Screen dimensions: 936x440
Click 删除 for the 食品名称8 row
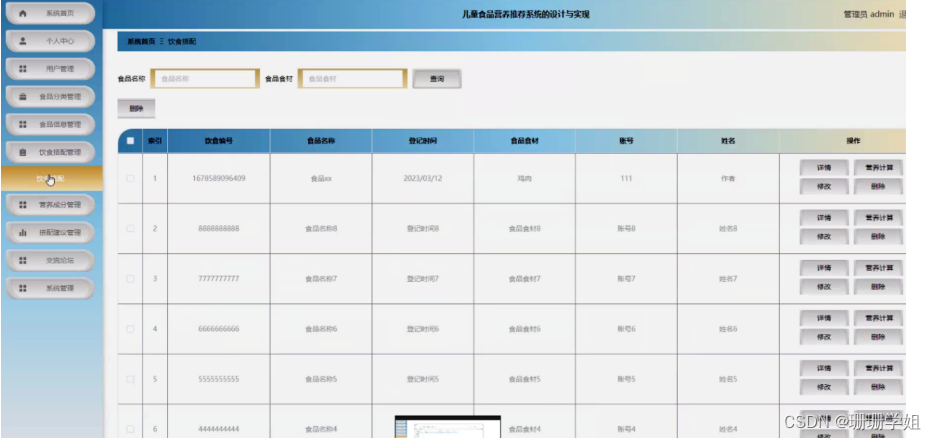pyautogui.click(x=878, y=237)
